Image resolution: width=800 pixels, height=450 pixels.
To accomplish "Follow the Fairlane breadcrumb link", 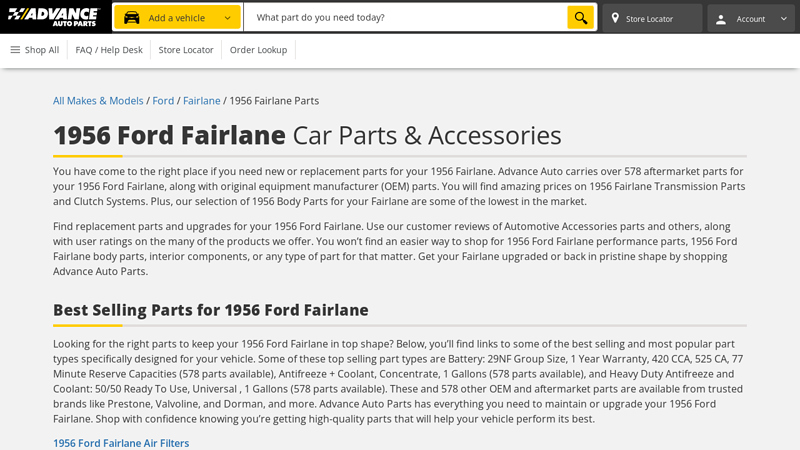I will [202, 101].
